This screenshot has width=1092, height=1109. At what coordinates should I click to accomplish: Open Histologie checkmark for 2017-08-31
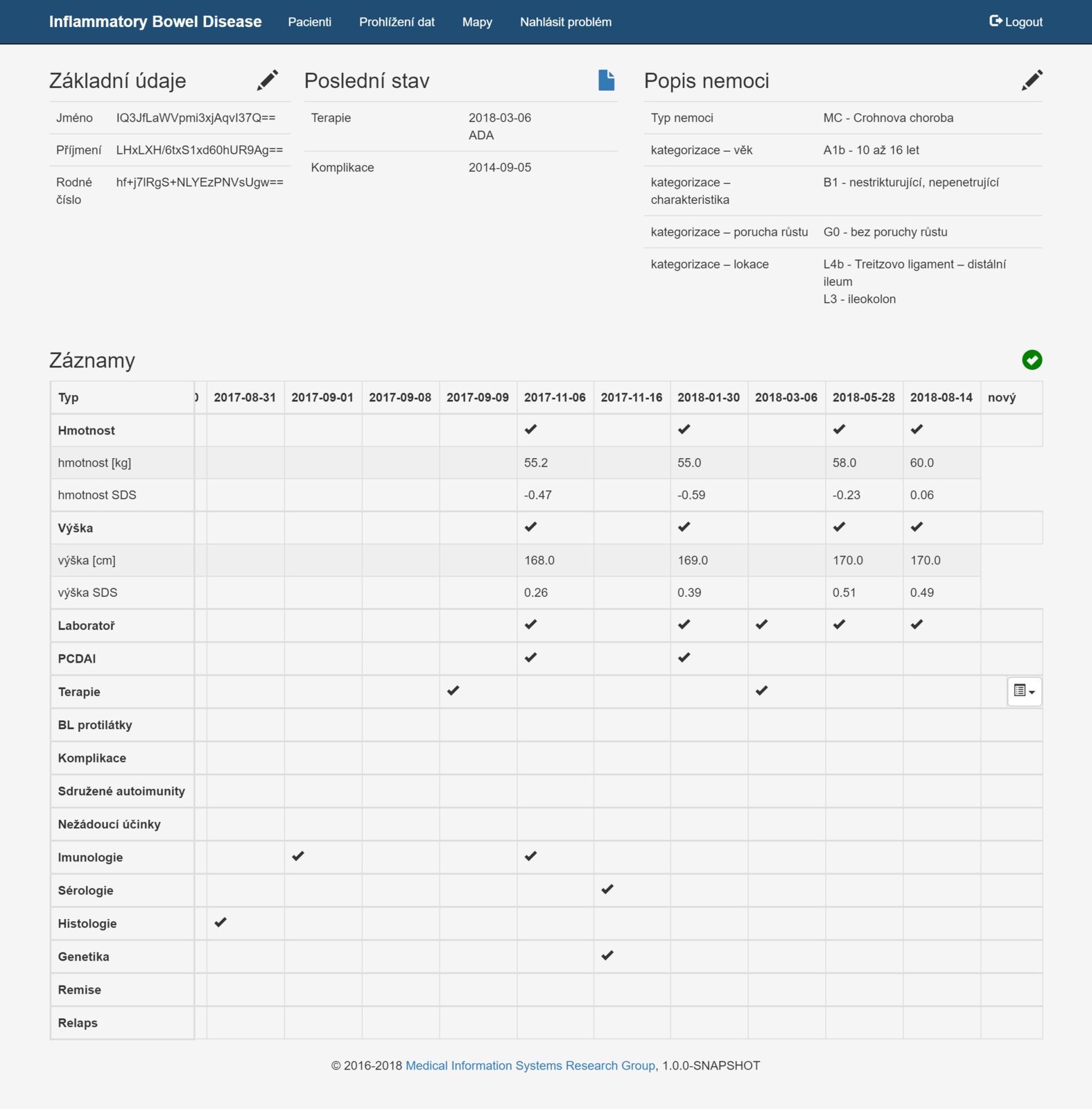[x=220, y=923]
